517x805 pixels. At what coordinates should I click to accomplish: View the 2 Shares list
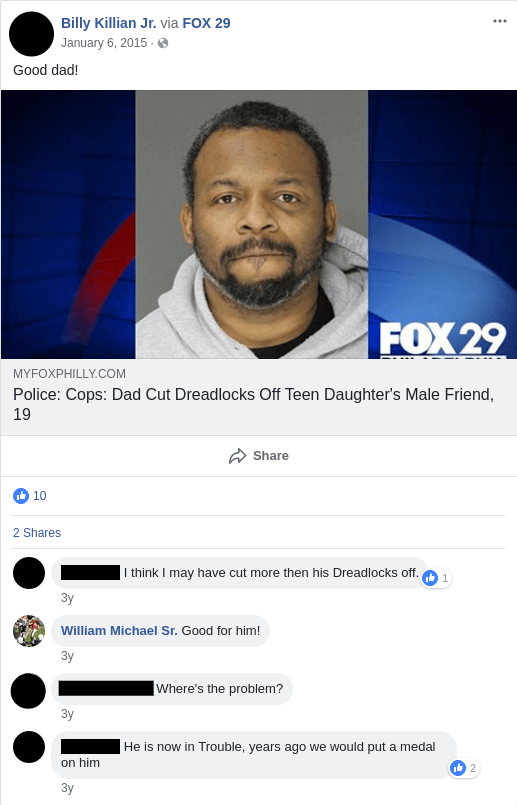coord(37,533)
